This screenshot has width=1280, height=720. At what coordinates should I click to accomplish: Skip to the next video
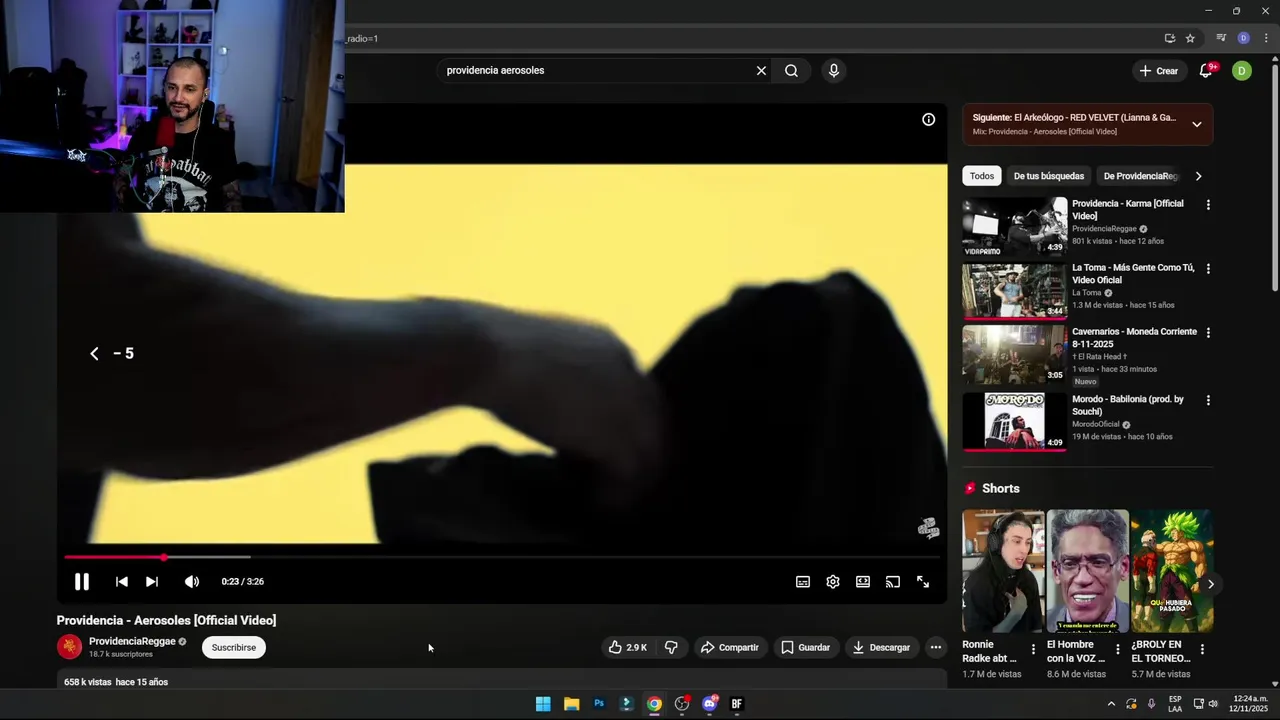151,581
